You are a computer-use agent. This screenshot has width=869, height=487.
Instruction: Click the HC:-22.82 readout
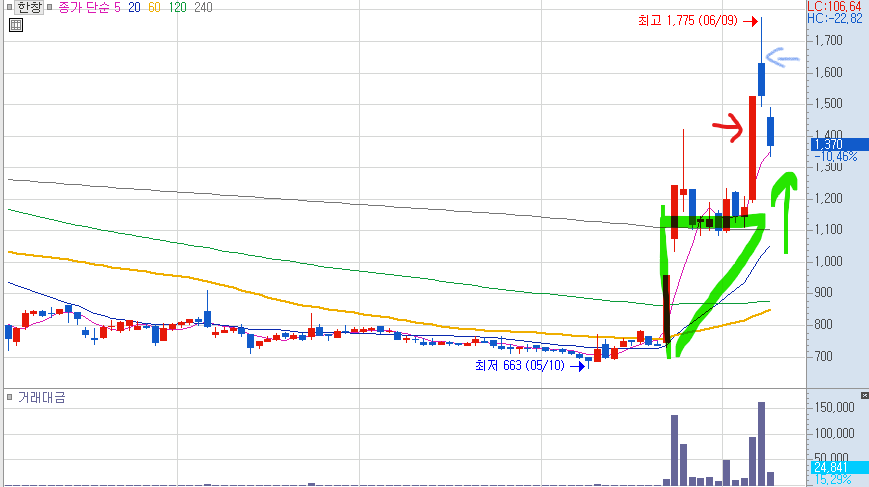[x=834, y=19]
